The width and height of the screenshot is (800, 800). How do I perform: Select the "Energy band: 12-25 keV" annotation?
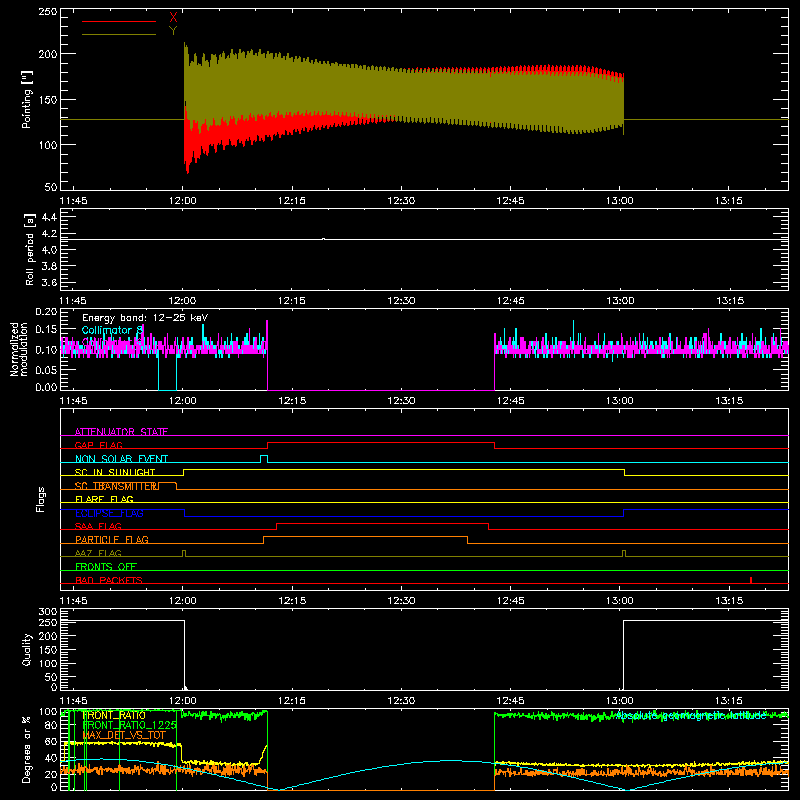coord(145,318)
